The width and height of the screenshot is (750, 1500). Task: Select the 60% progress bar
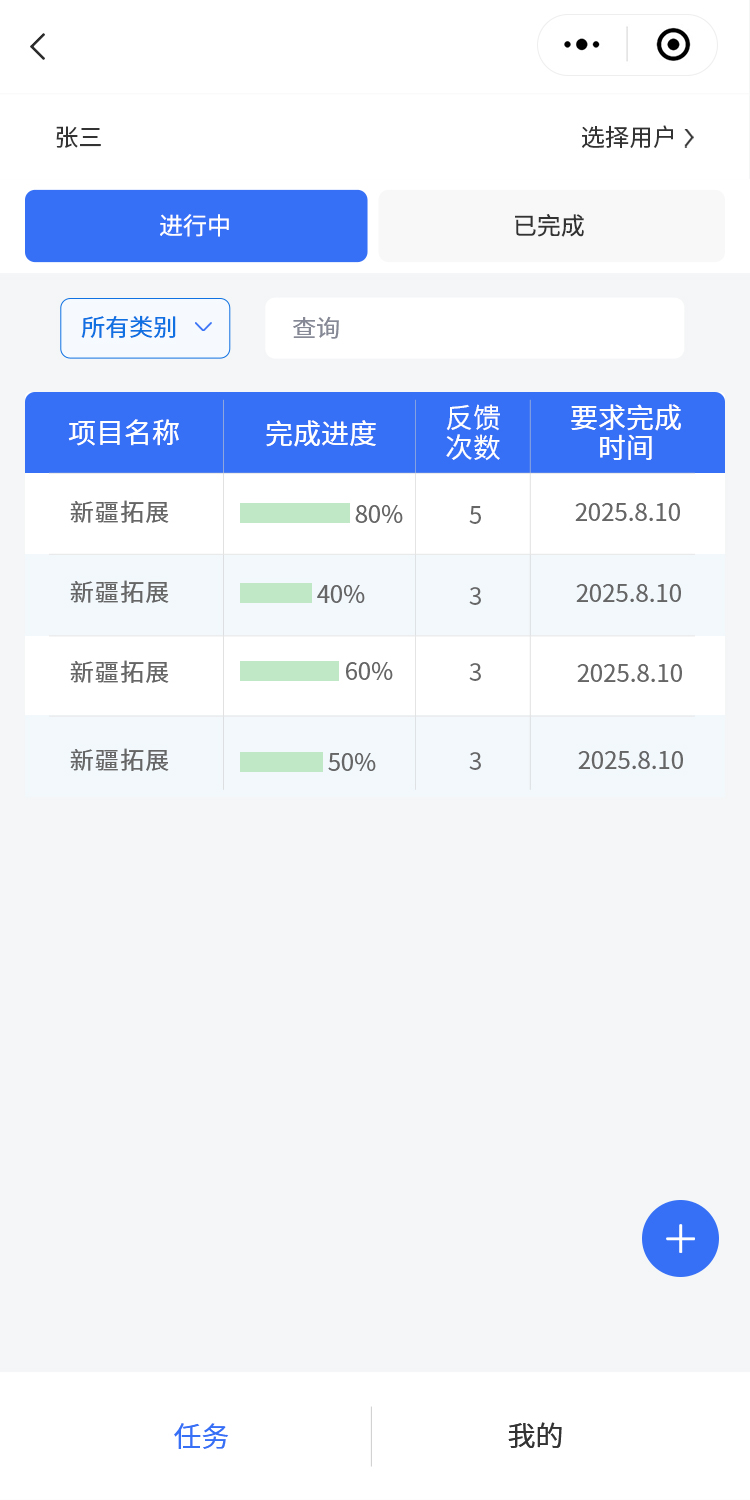289,671
